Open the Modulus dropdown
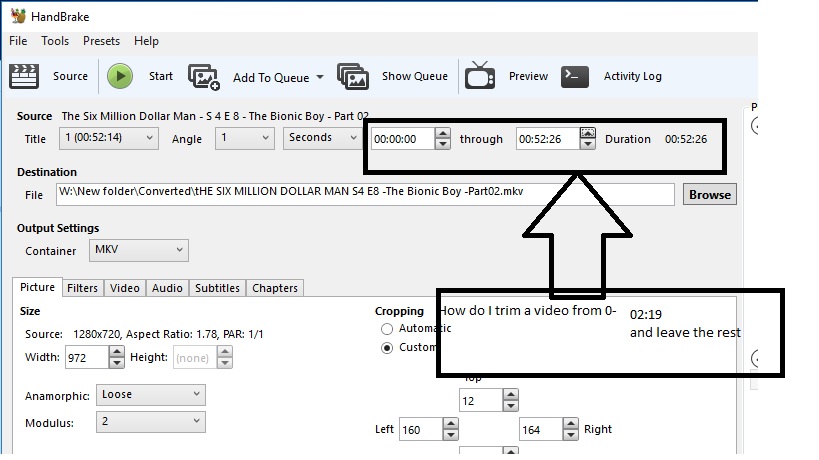819x460 pixels. pyautogui.click(x=150, y=422)
